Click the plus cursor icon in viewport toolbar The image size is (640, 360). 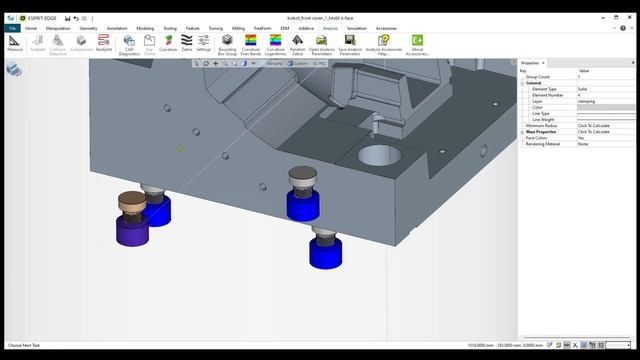(216, 63)
